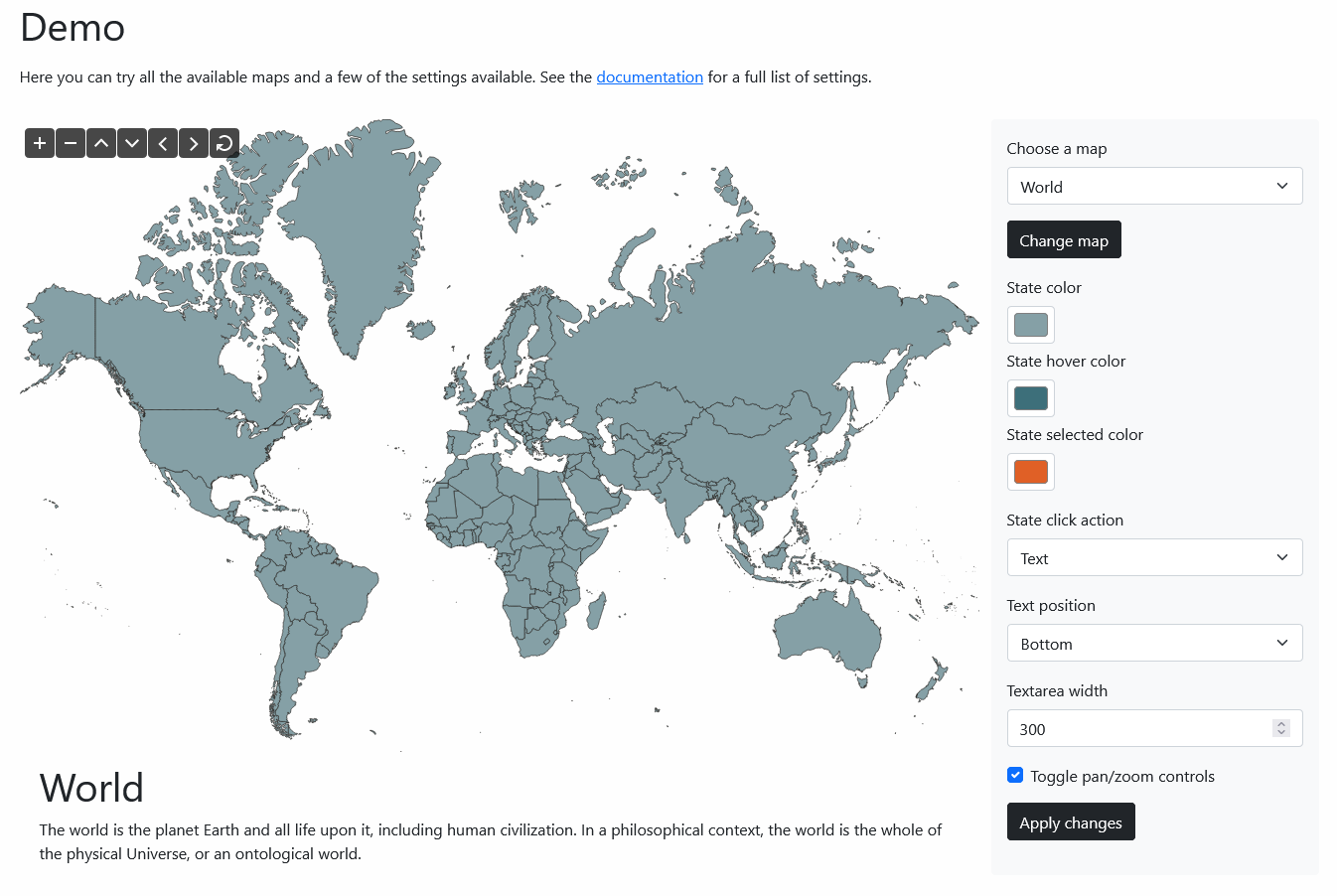The image size is (1337, 896).
Task: Open the State hover color picker
Action: [x=1030, y=398]
